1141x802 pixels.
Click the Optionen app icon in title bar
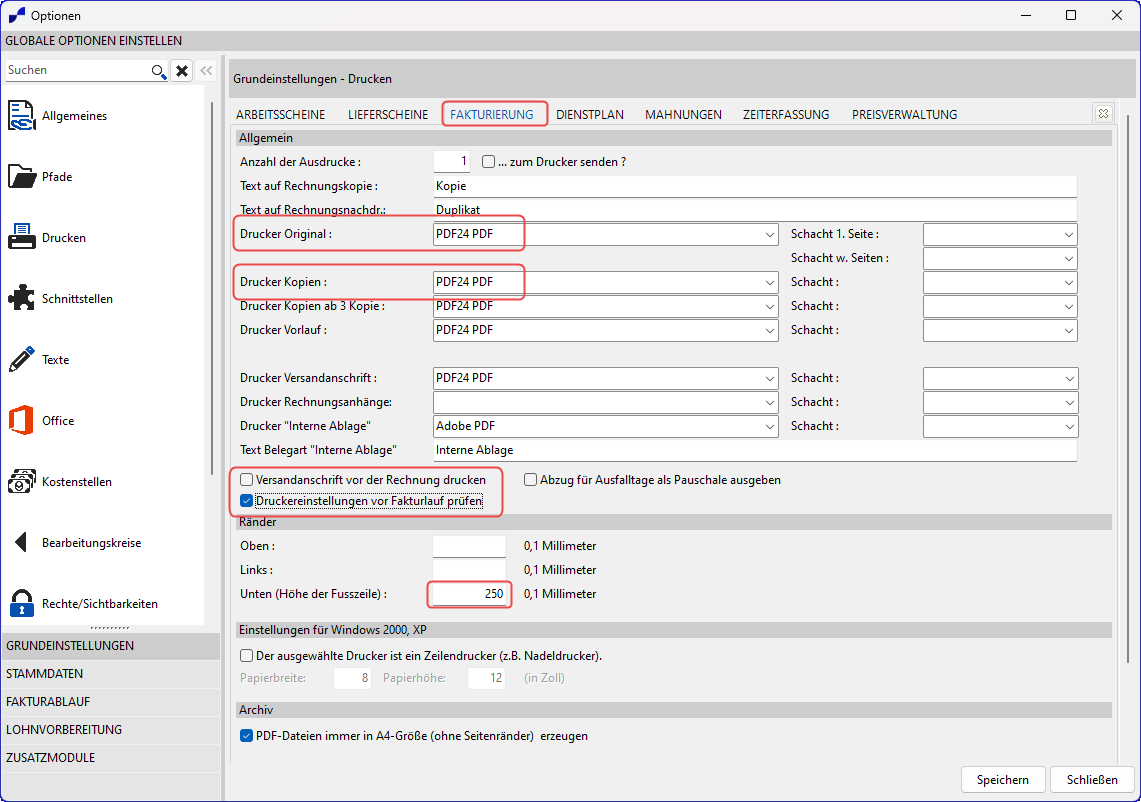tap(16, 15)
